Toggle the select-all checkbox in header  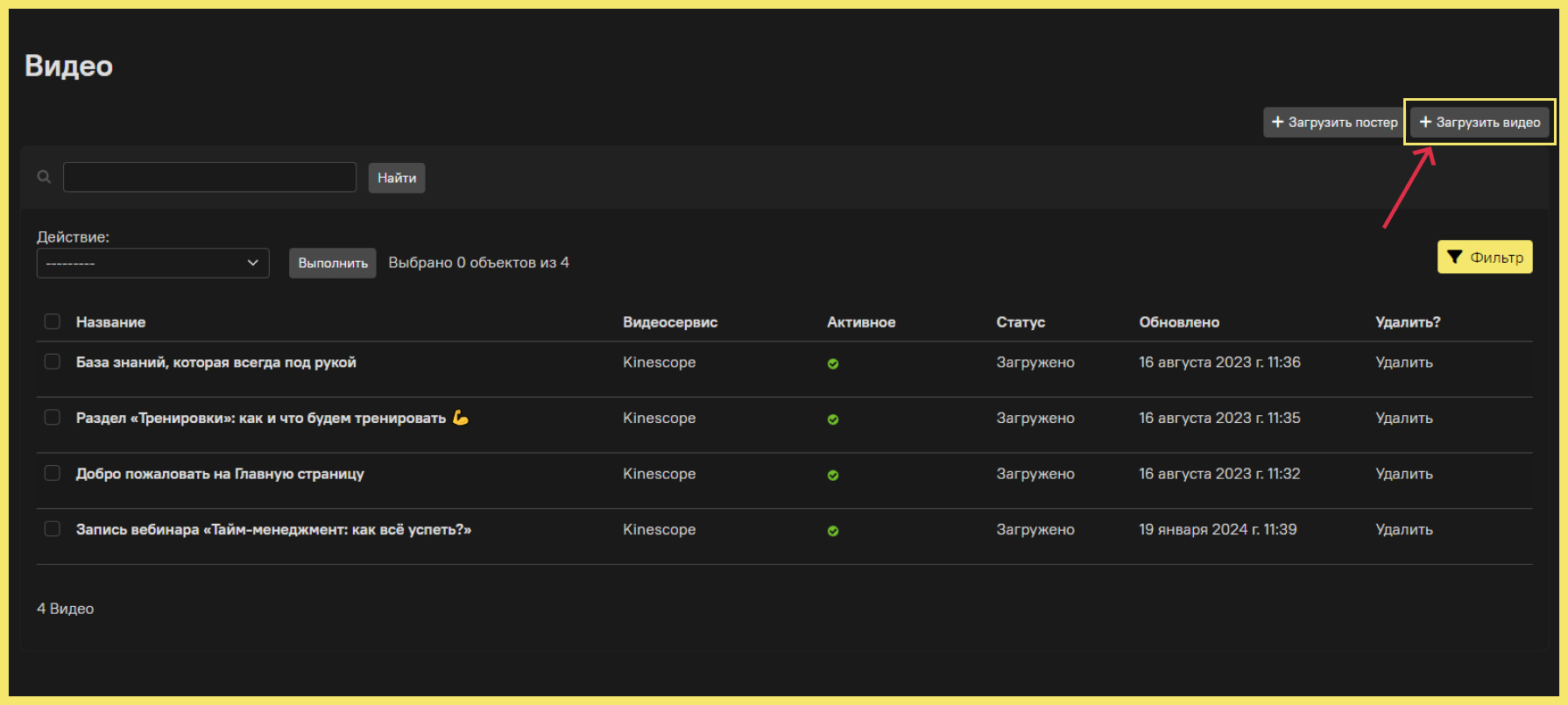pos(53,321)
